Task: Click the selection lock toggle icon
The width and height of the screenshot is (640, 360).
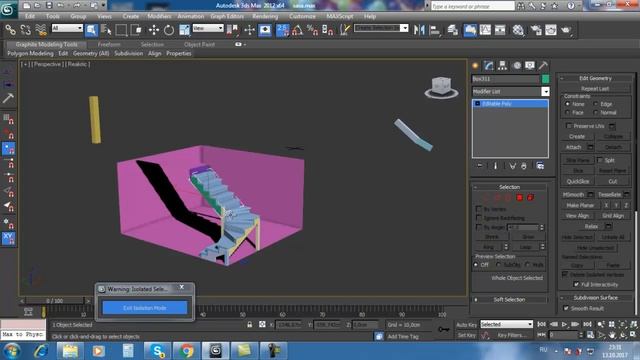Action: tap(249, 324)
